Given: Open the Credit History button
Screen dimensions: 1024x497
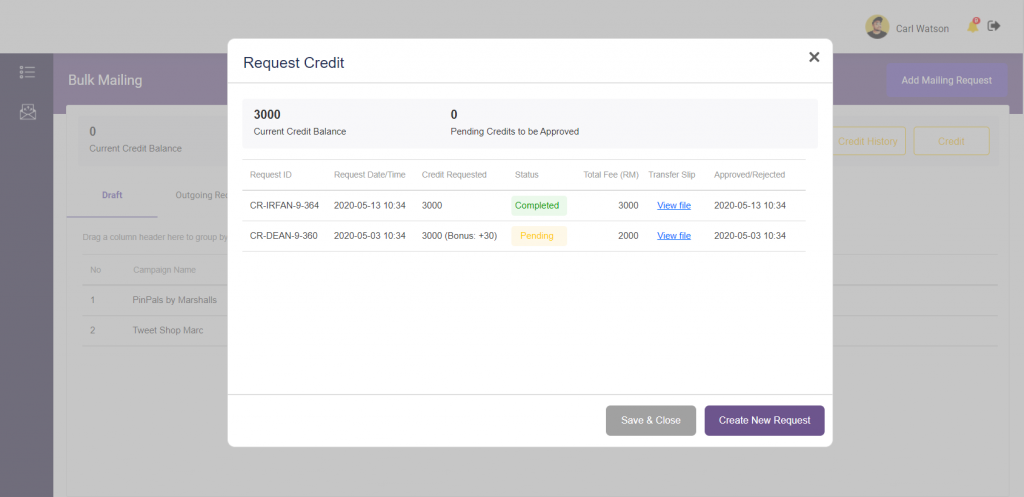Looking at the screenshot, I should click(x=868, y=141).
